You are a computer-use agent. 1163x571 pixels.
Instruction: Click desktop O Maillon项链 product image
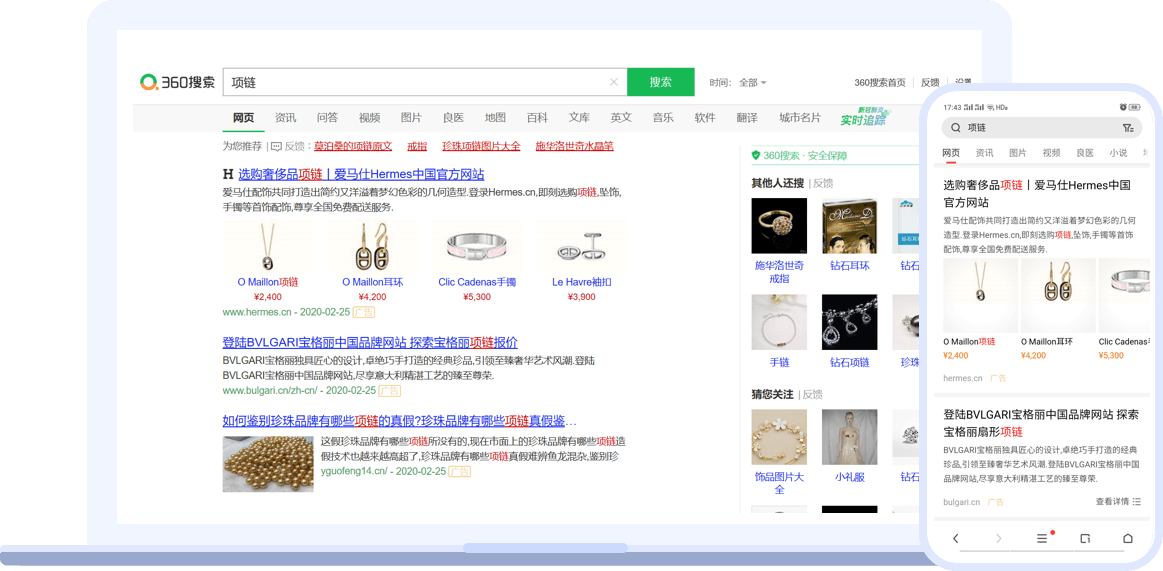[x=267, y=246]
